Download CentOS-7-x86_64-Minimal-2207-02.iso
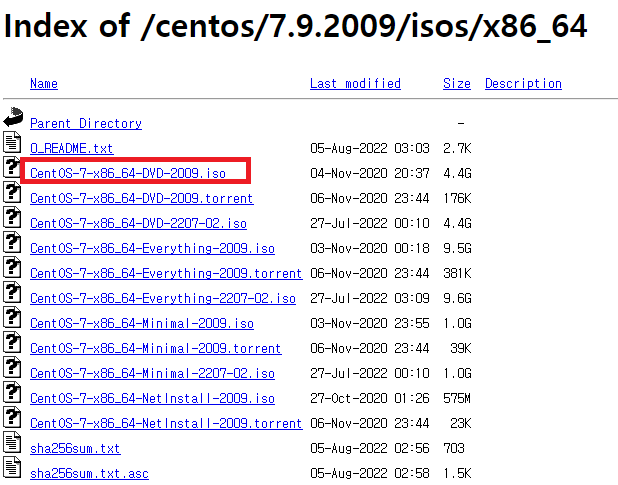The height and width of the screenshot is (485, 618). [x=152, y=374]
